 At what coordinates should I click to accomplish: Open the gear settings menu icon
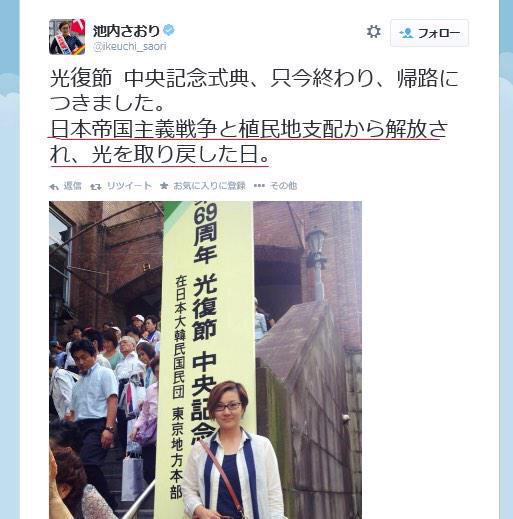tap(373, 32)
